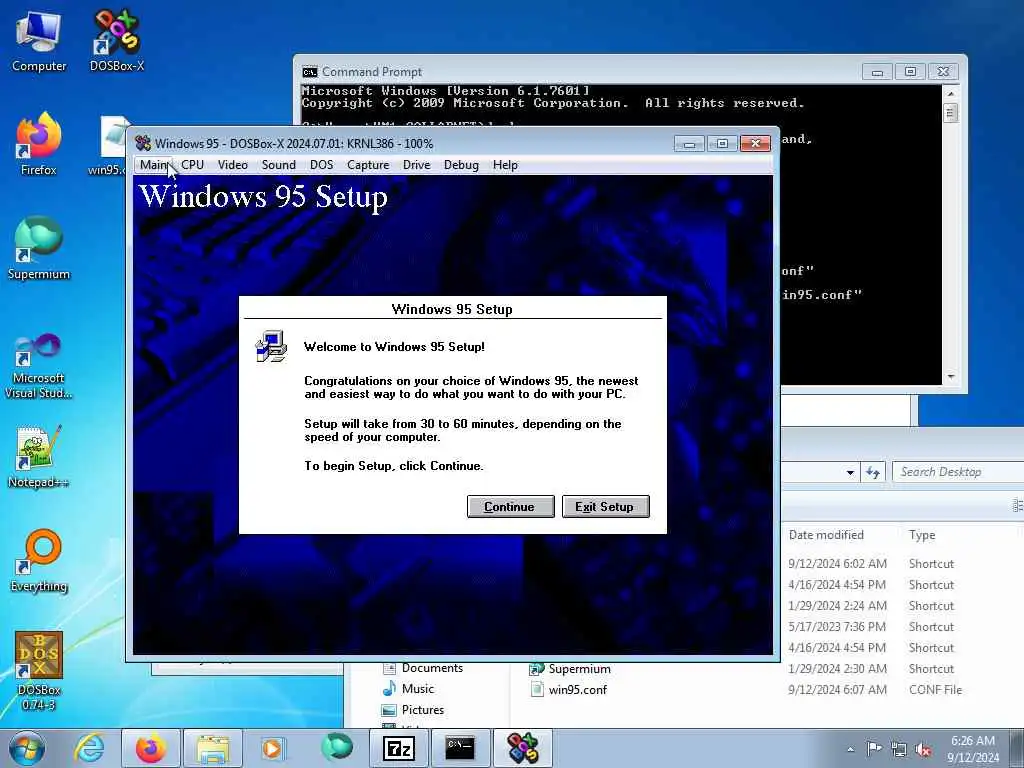The width and height of the screenshot is (1024, 768).
Task: Select the Everything desktop shortcut
Action: pyautogui.click(x=39, y=560)
